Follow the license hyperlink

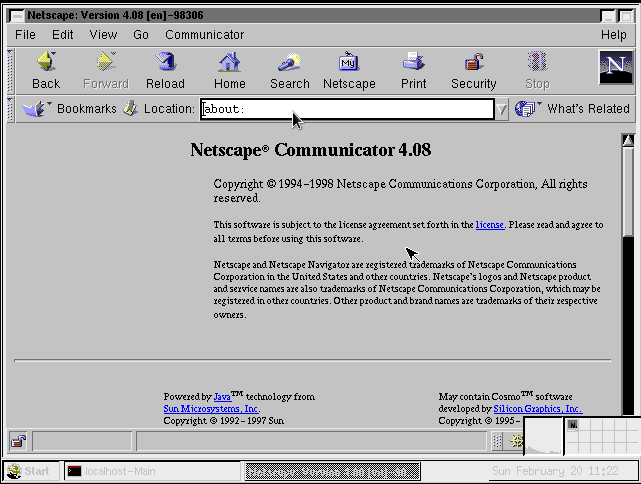click(489, 225)
